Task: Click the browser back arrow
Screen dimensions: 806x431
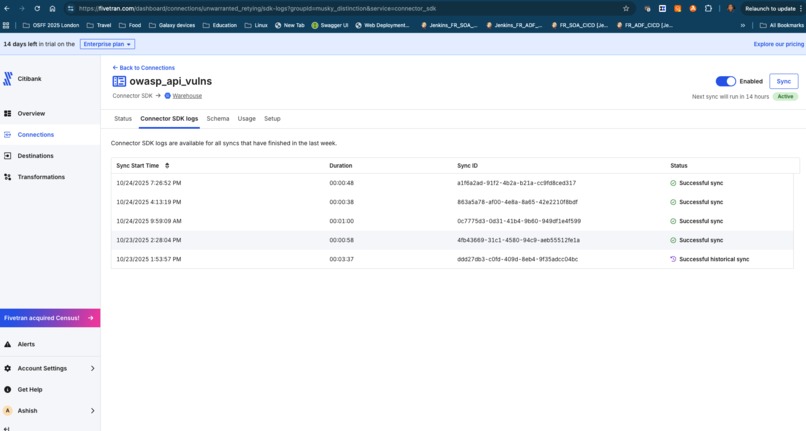Action: coord(7,9)
